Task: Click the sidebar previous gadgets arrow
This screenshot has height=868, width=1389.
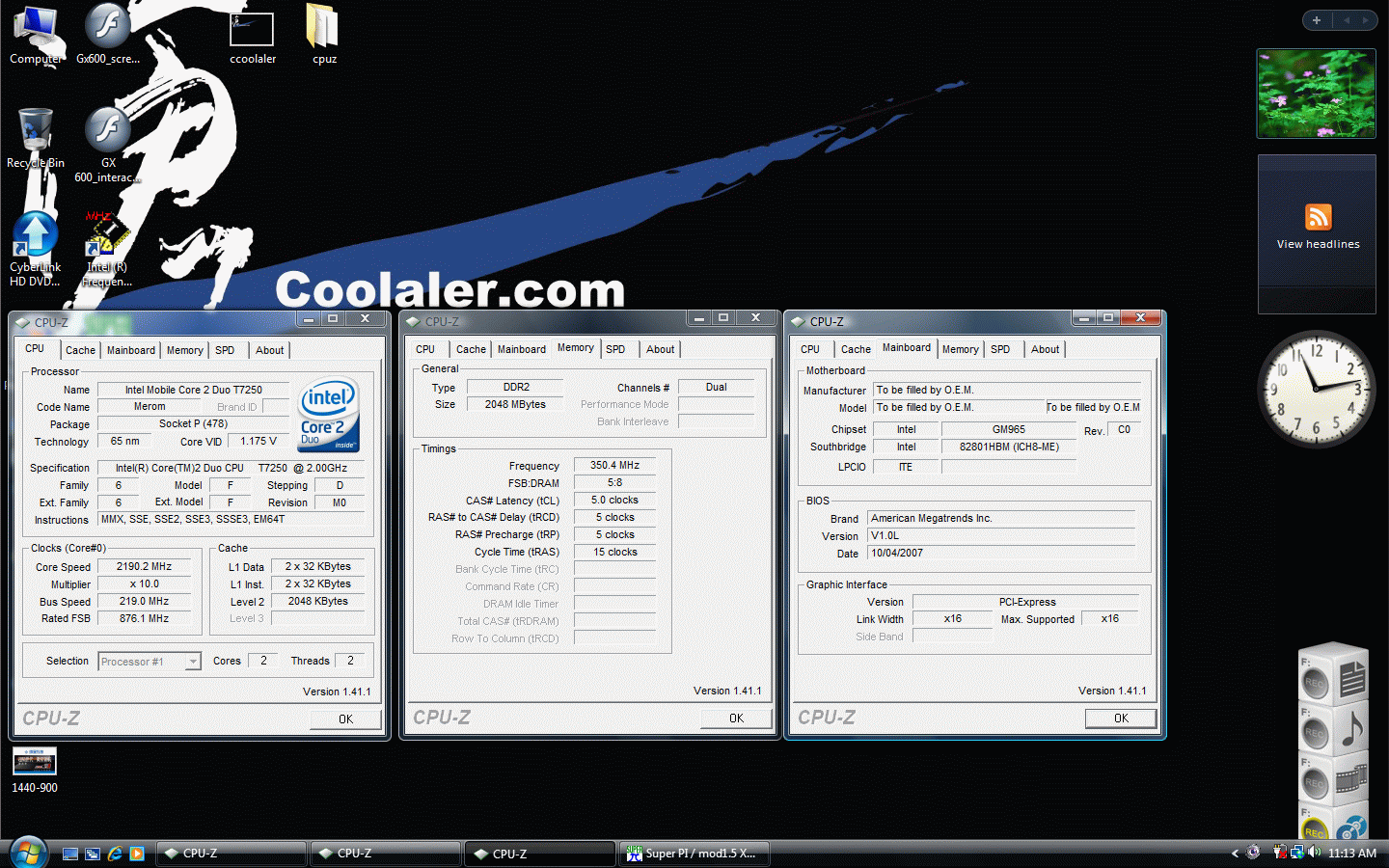Action: point(1347,20)
